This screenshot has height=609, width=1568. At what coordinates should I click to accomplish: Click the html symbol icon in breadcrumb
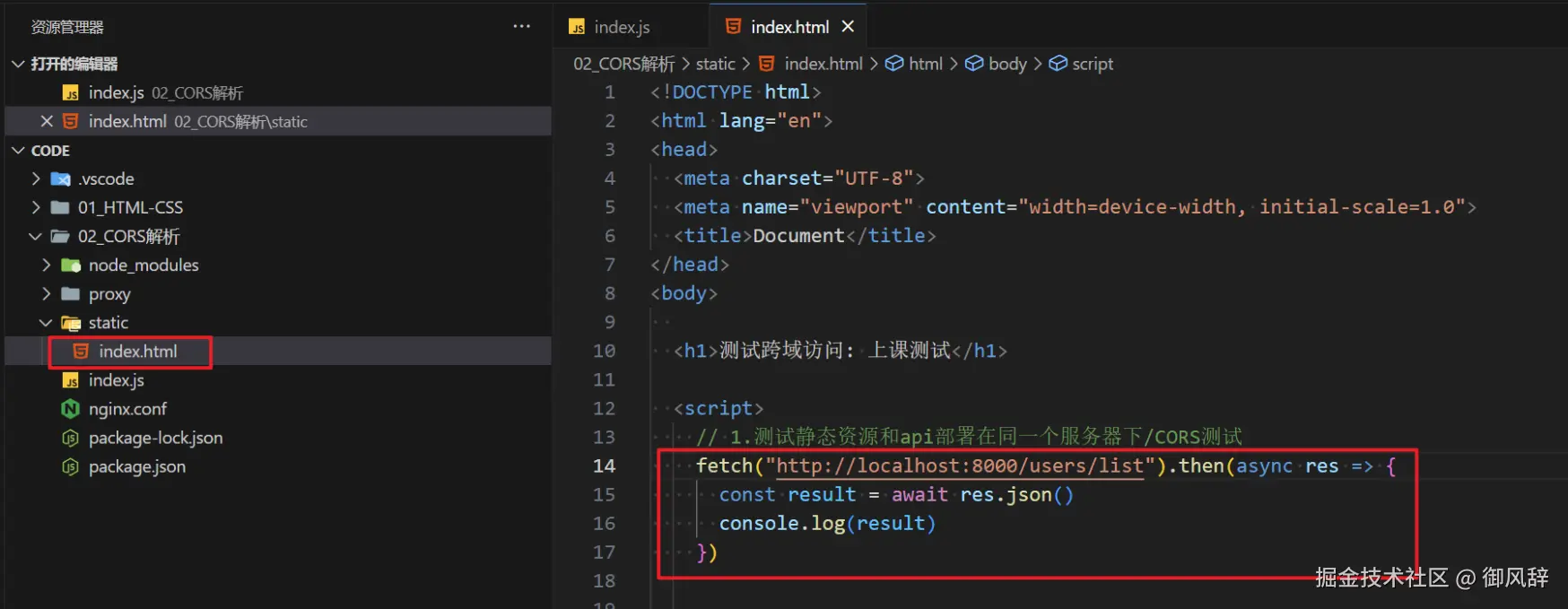coord(894,64)
